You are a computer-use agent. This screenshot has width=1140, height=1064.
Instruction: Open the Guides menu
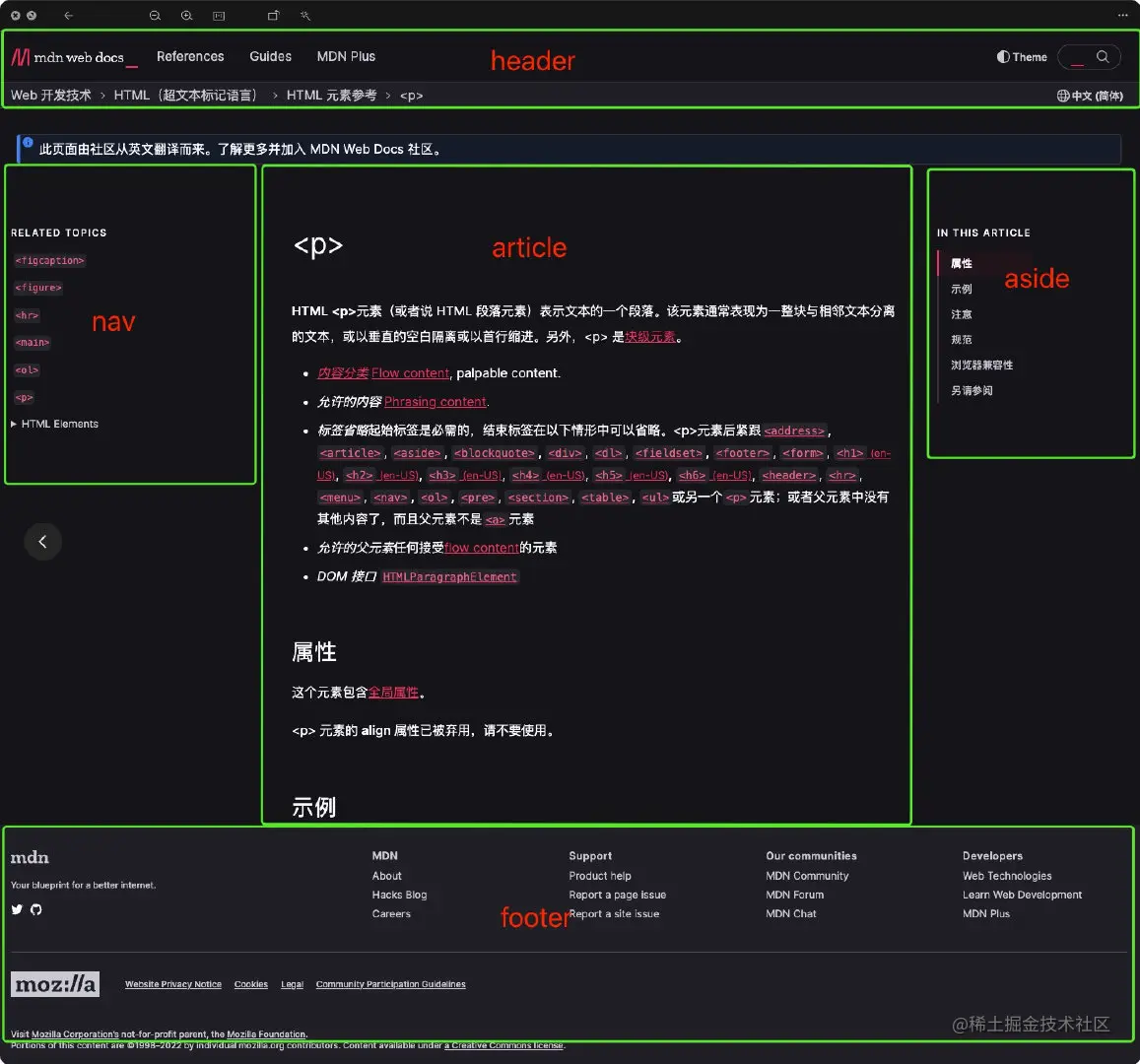[270, 57]
